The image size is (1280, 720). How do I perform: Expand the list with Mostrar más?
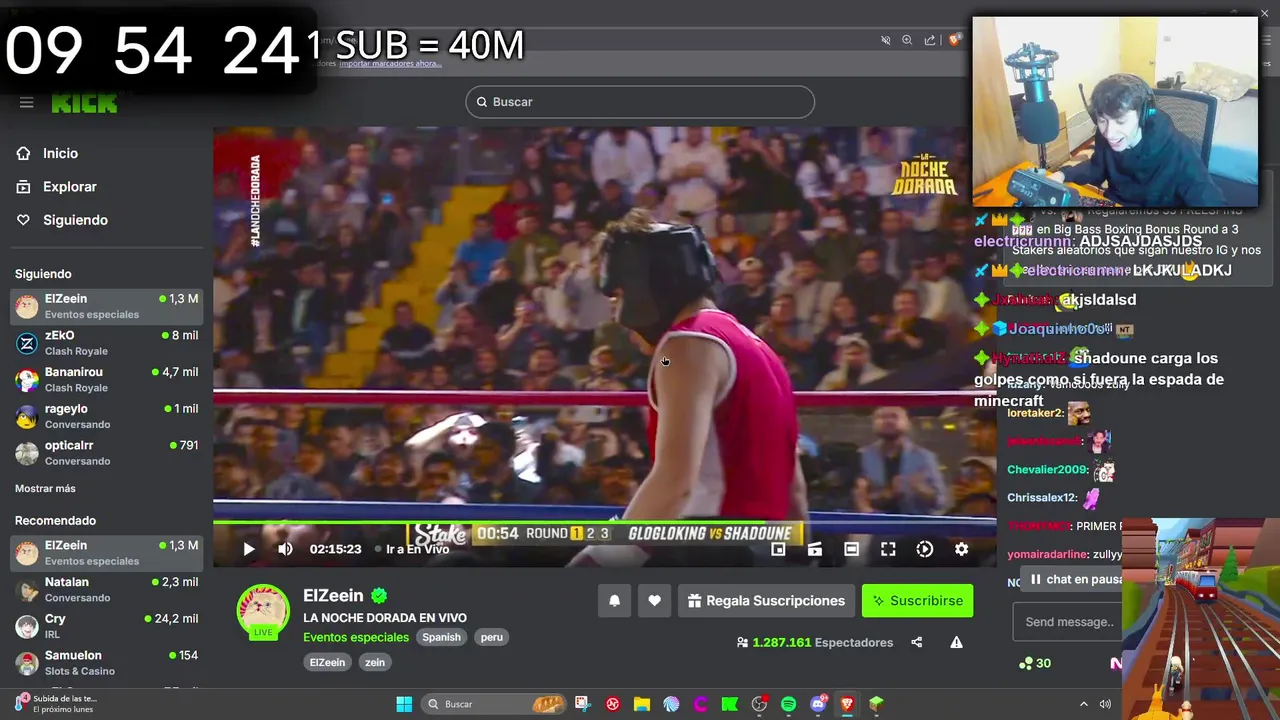pos(45,488)
